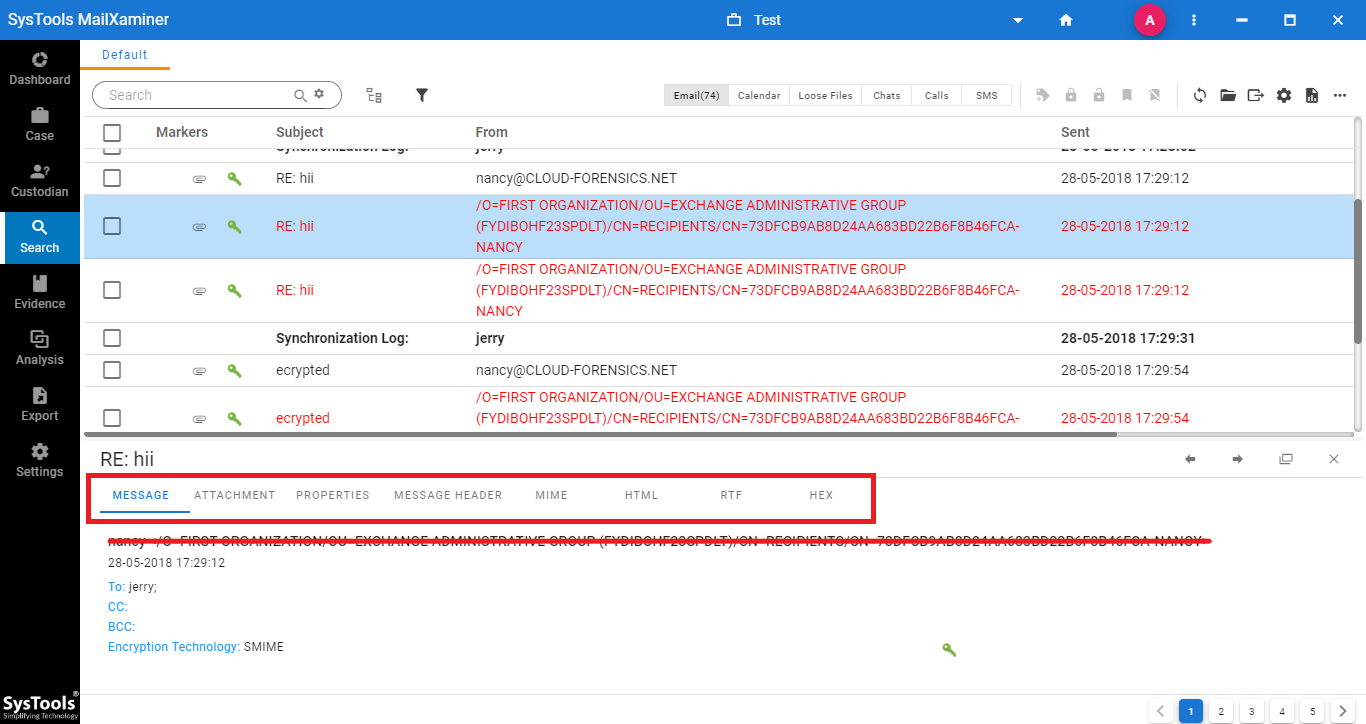Check the red ecrypted row checkbox

tap(112, 418)
